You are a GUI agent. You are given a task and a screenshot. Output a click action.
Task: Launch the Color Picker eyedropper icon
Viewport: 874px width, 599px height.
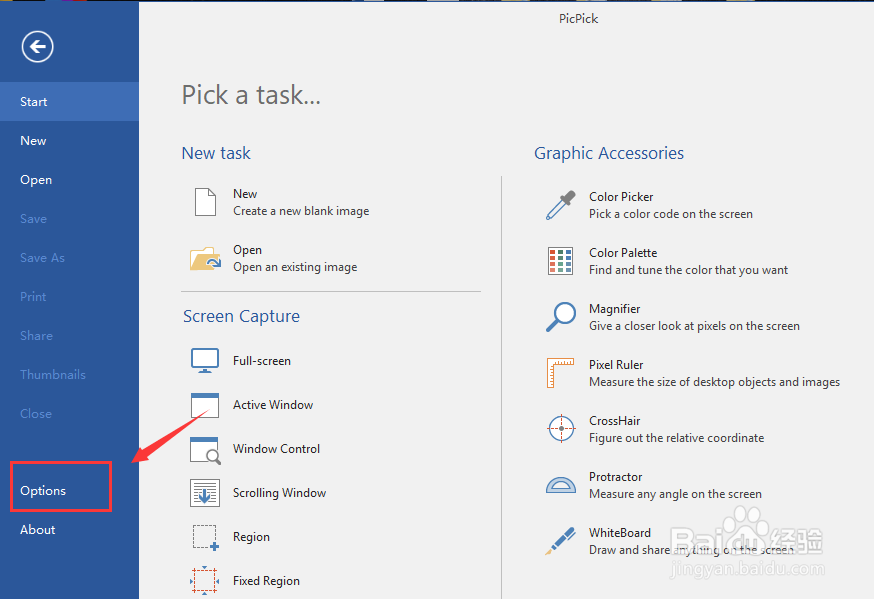click(x=560, y=205)
